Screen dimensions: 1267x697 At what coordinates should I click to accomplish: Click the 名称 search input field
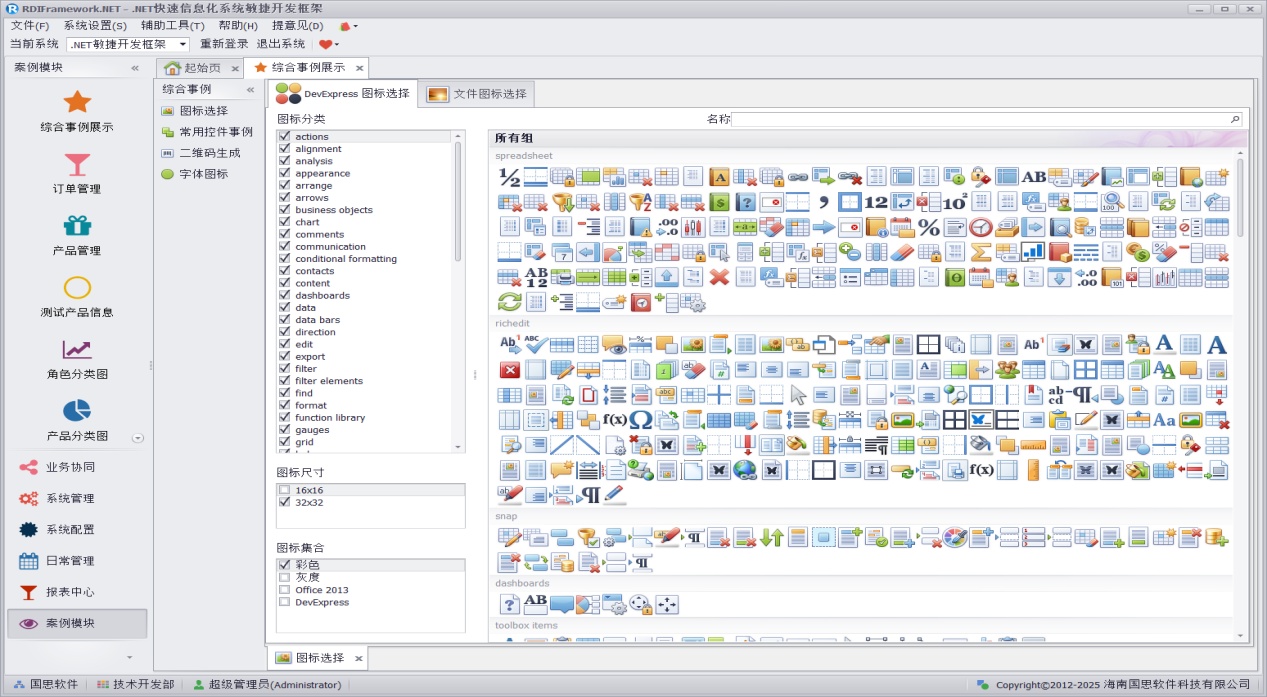pos(980,119)
